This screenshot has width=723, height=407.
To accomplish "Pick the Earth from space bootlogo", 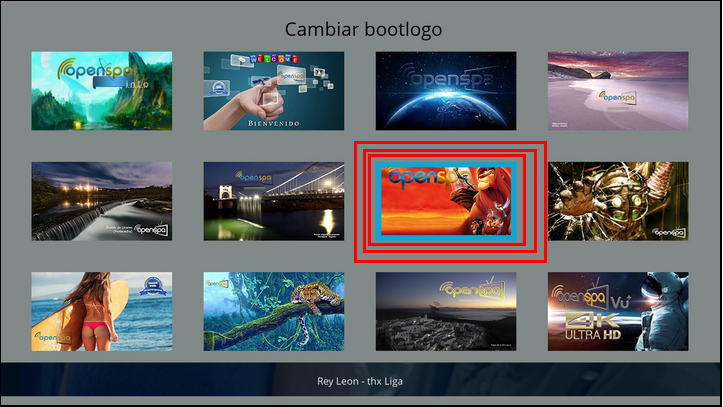I will tap(446, 91).
